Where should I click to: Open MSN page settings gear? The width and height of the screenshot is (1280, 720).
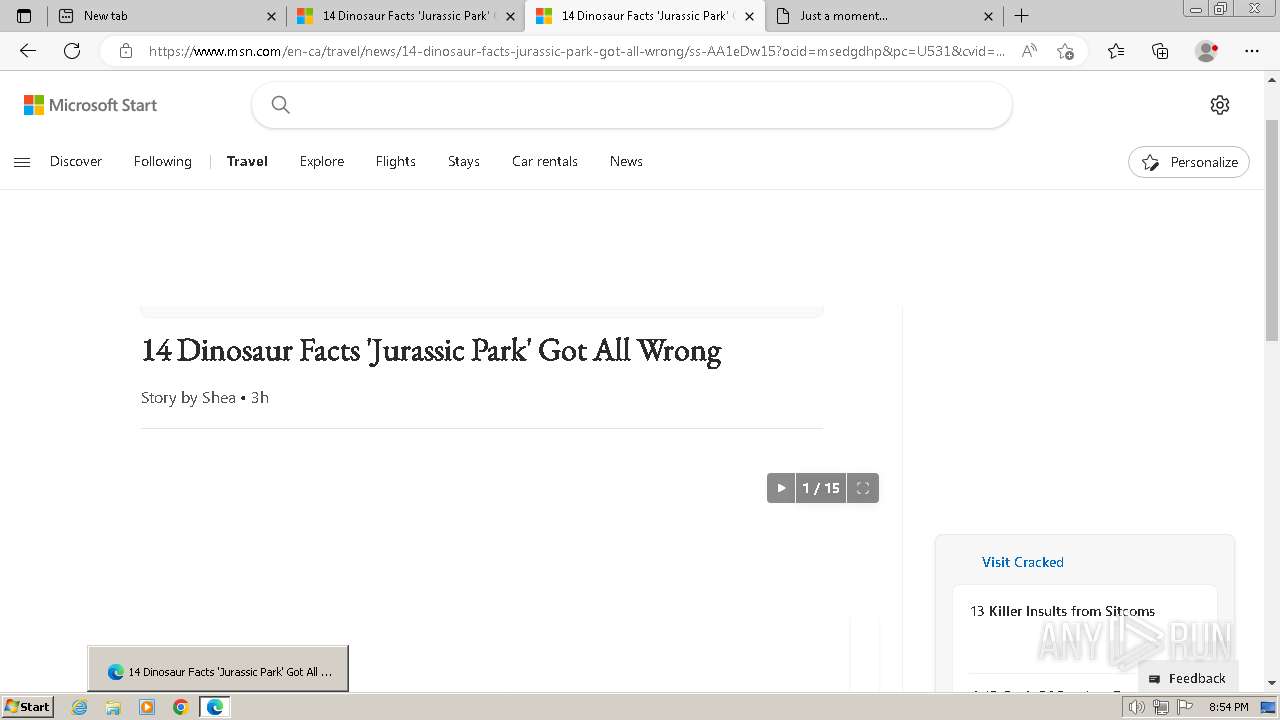coord(1220,105)
